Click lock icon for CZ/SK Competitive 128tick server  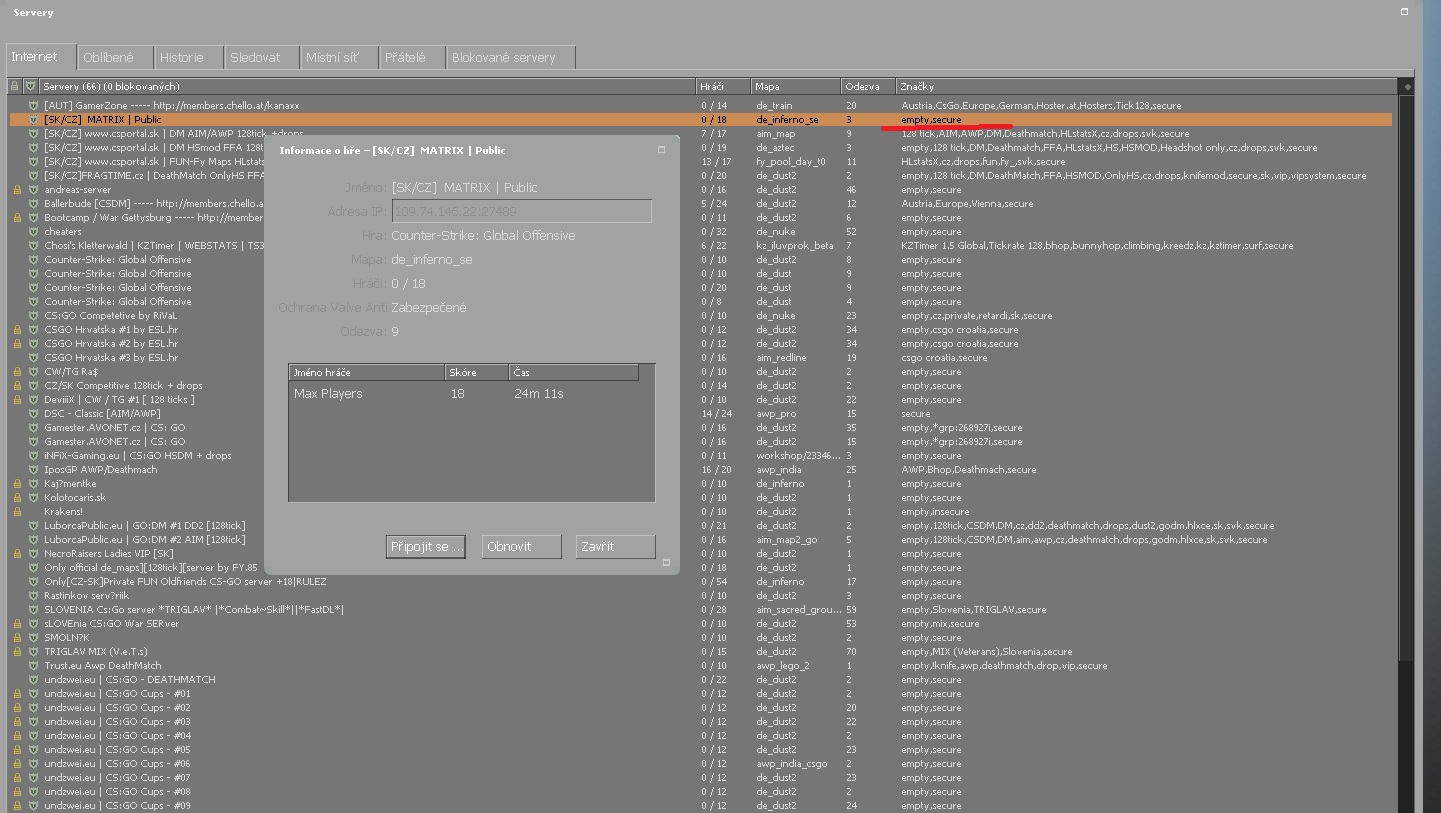(x=17, y=385)
